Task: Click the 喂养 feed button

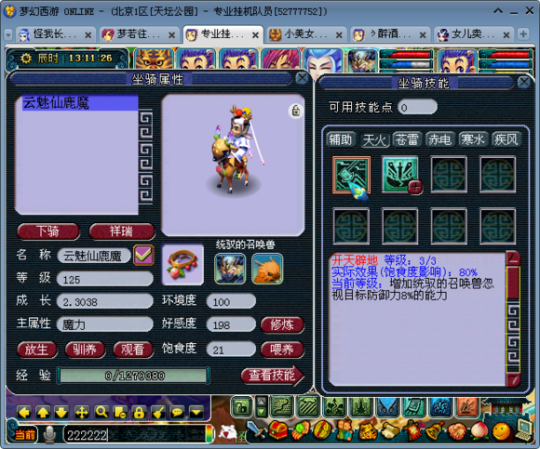Action: [282, 350]
